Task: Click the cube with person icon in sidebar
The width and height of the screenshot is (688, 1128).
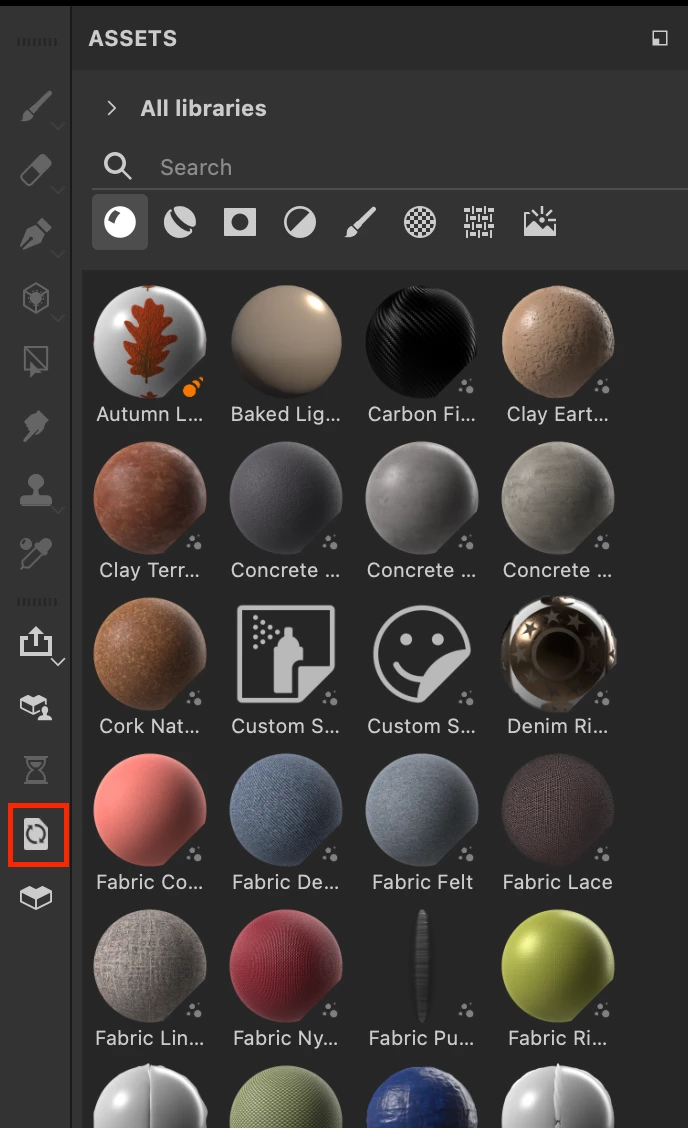Action: (35, 706)
